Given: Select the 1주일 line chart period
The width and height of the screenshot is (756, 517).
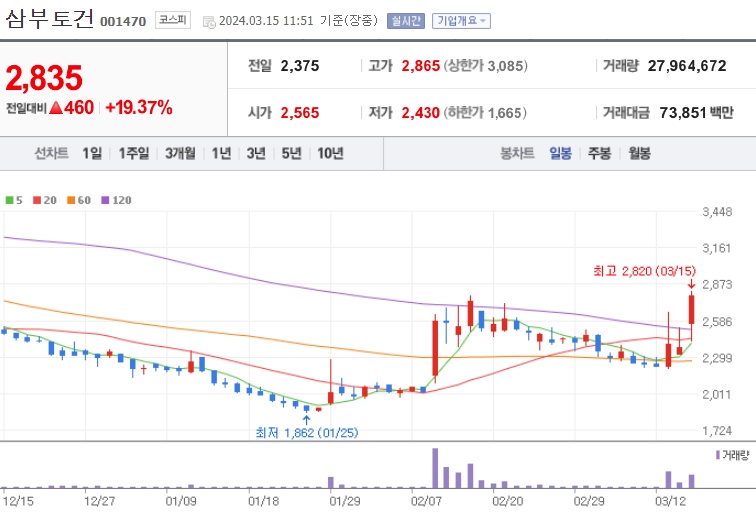Looking at the screenshot, I should point(134,153).
